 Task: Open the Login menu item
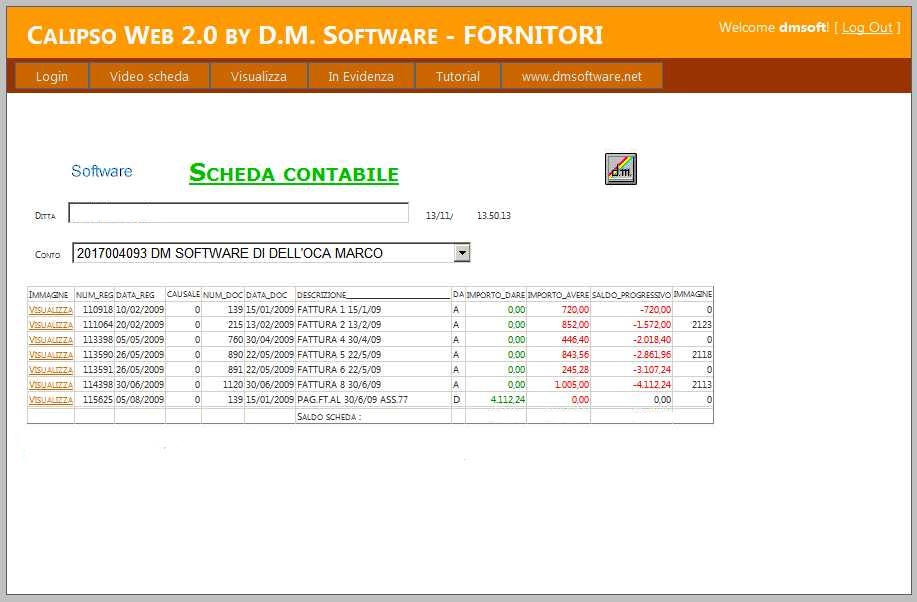tap(51, 77)
